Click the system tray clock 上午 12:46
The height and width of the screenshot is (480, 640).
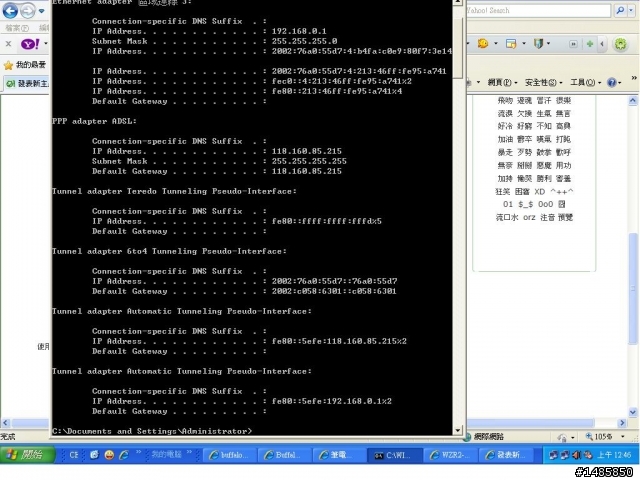(614, 455)
